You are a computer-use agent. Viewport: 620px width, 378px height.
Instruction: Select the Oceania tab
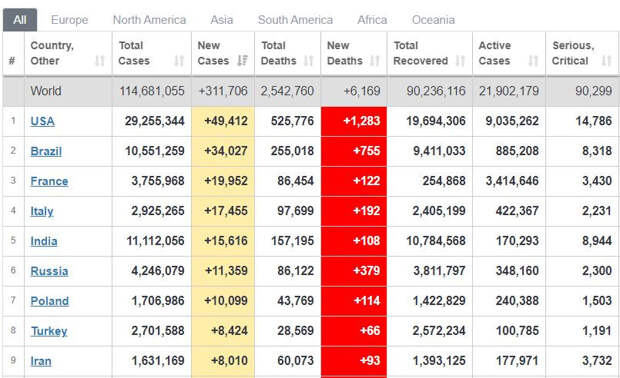433,20
